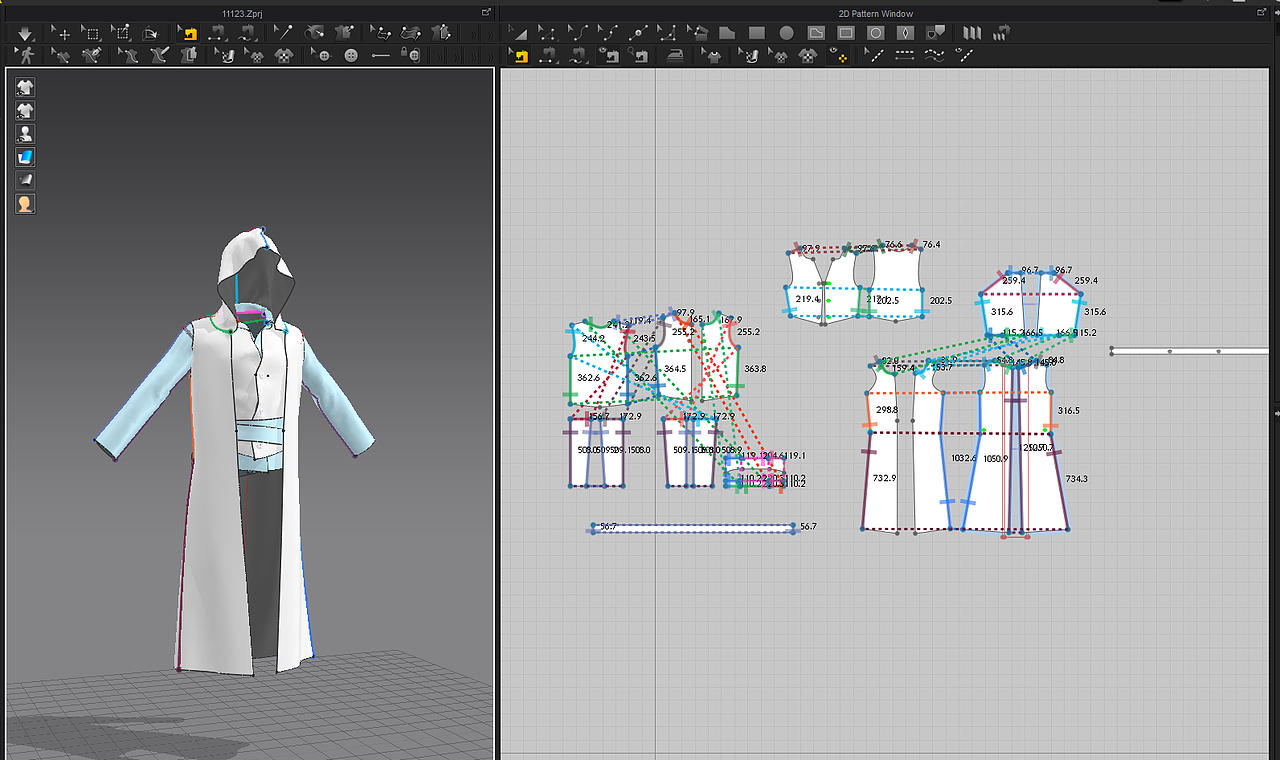1280x760 pixels.
Task: Select the Internal Rectangle tool
Action: [846, 34]
